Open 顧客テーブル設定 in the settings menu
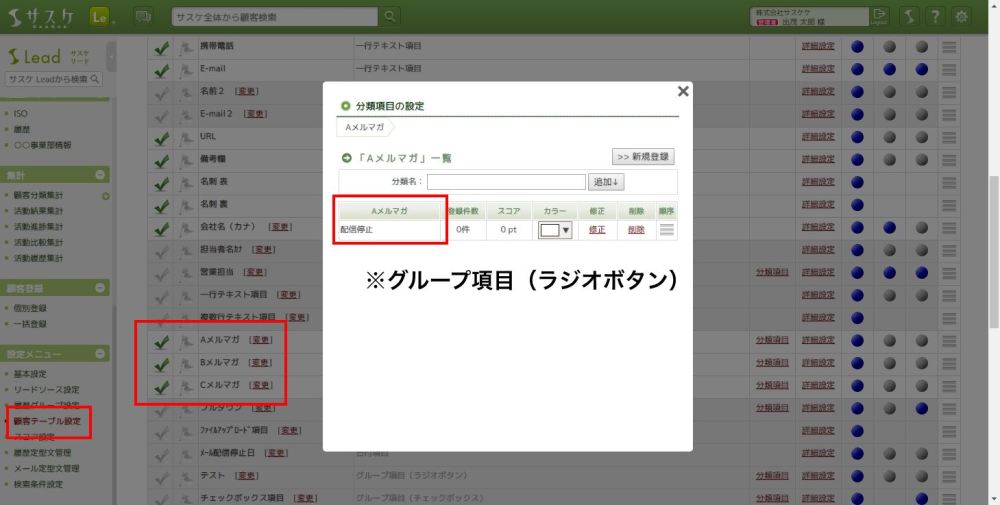The height and width of the screenshot is (505, 1000). click(47, 421)
